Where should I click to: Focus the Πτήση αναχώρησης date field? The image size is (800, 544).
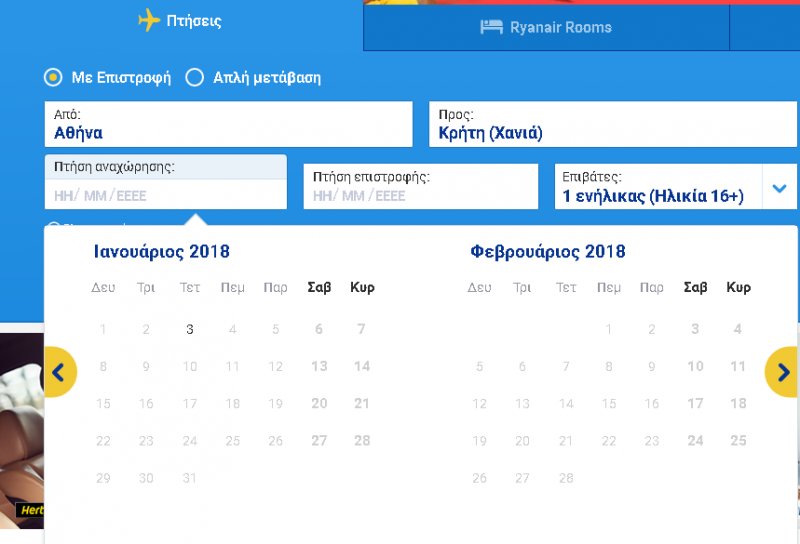point(166,182)
